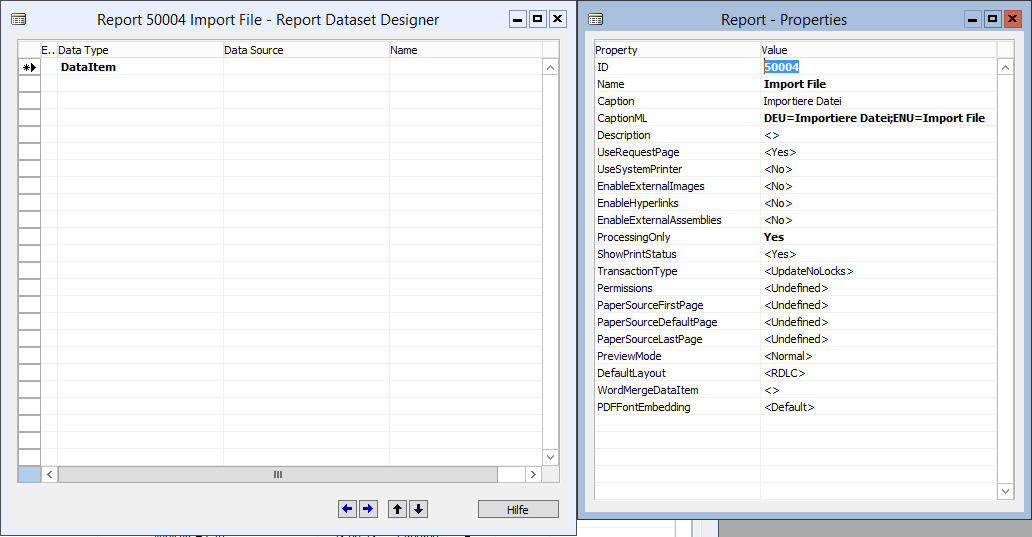
Task: Move row up with up arrow button
Action: [x=398, y=509]
